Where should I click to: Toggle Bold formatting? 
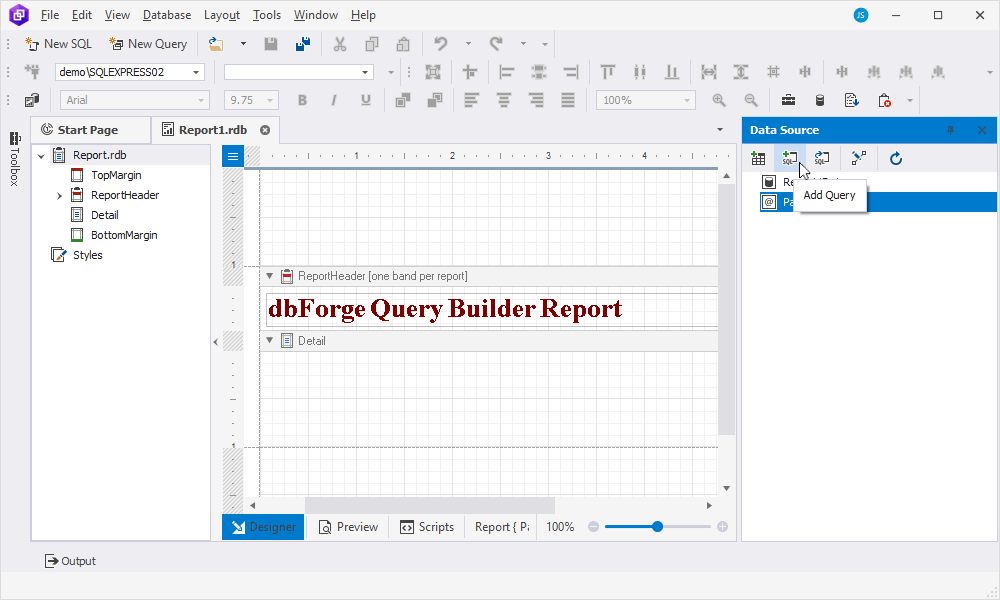point(302,100)
